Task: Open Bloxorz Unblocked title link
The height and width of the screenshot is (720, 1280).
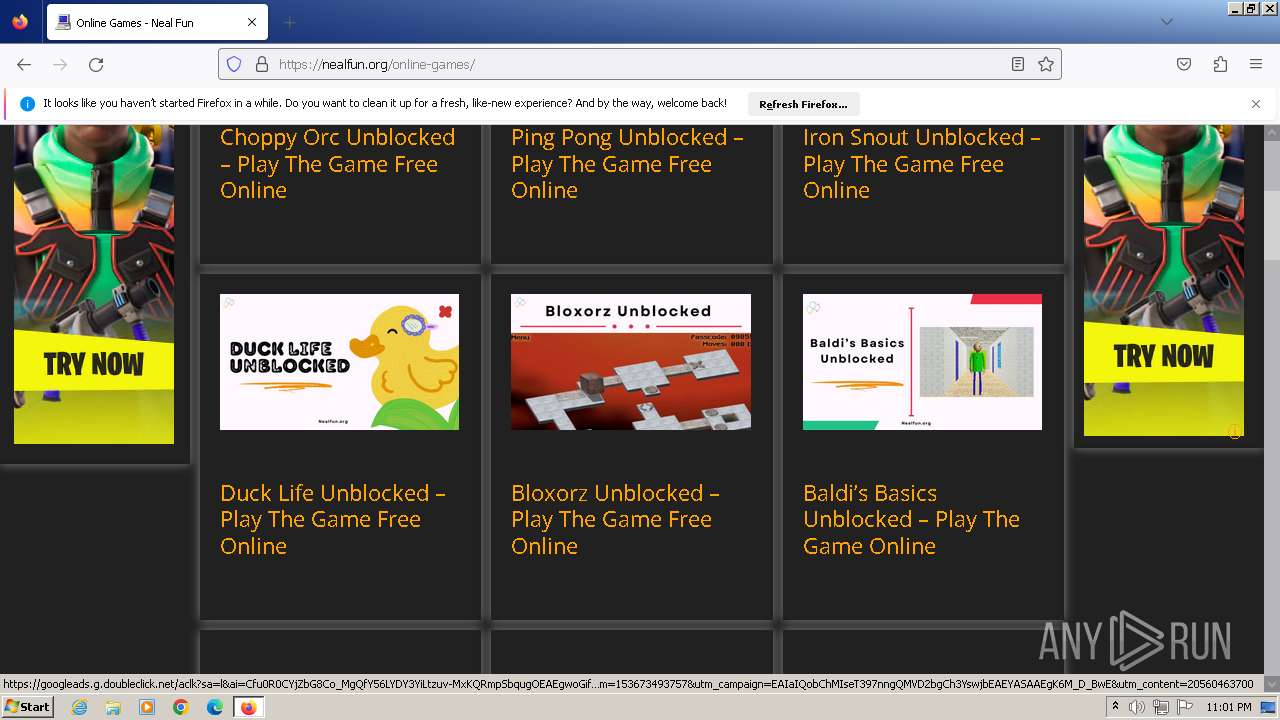Action: [615, 519]
